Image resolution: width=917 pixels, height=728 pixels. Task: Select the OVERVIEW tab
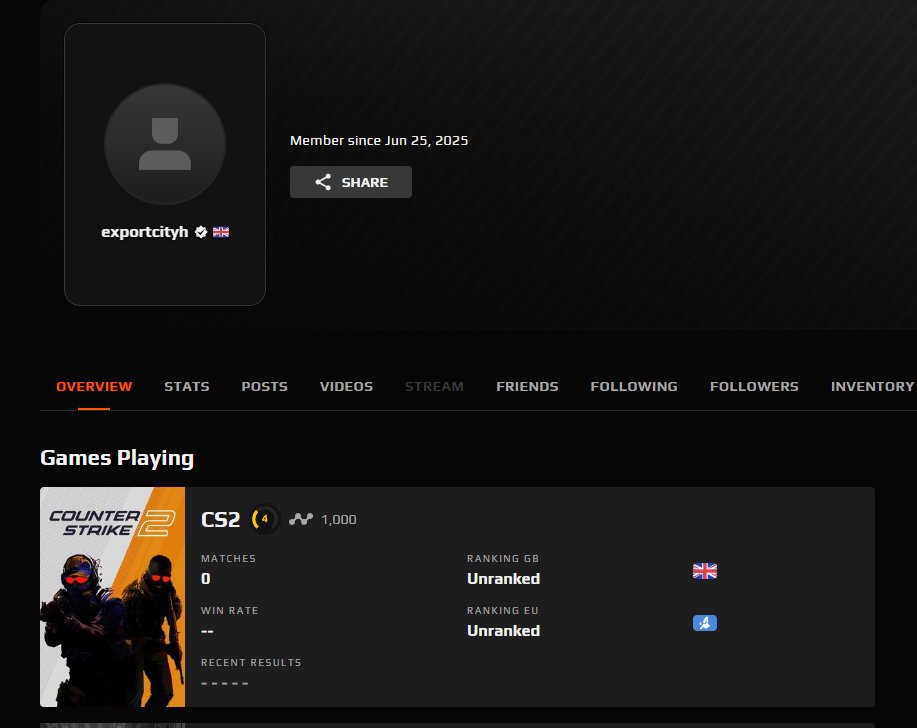click(94, 386)
